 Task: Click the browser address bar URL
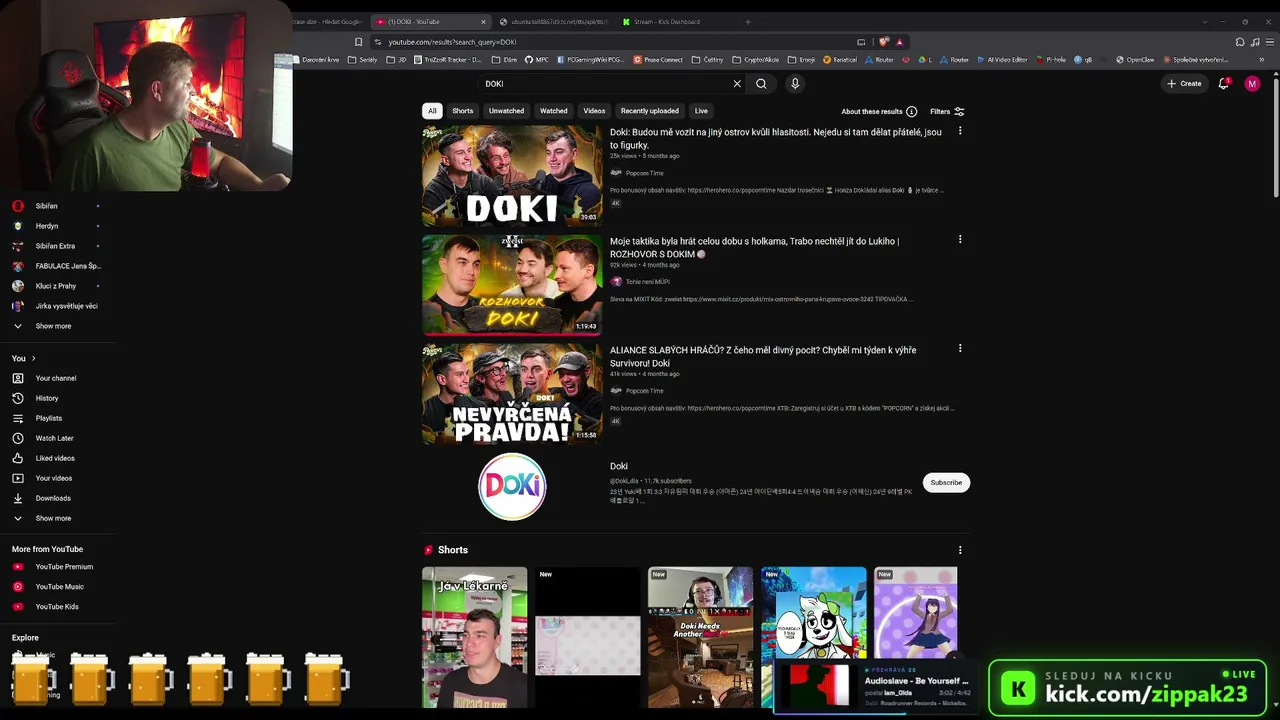452,42
